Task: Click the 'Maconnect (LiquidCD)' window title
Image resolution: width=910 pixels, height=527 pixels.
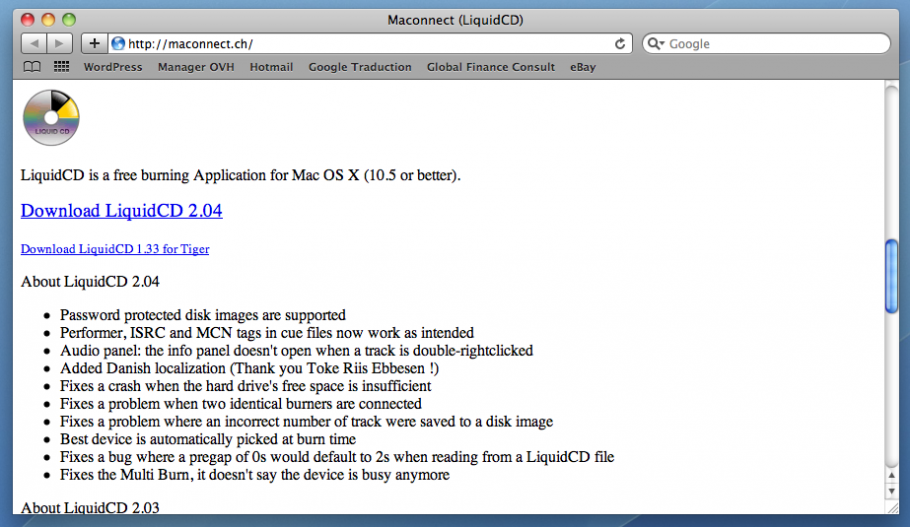Action: [456, 20]
